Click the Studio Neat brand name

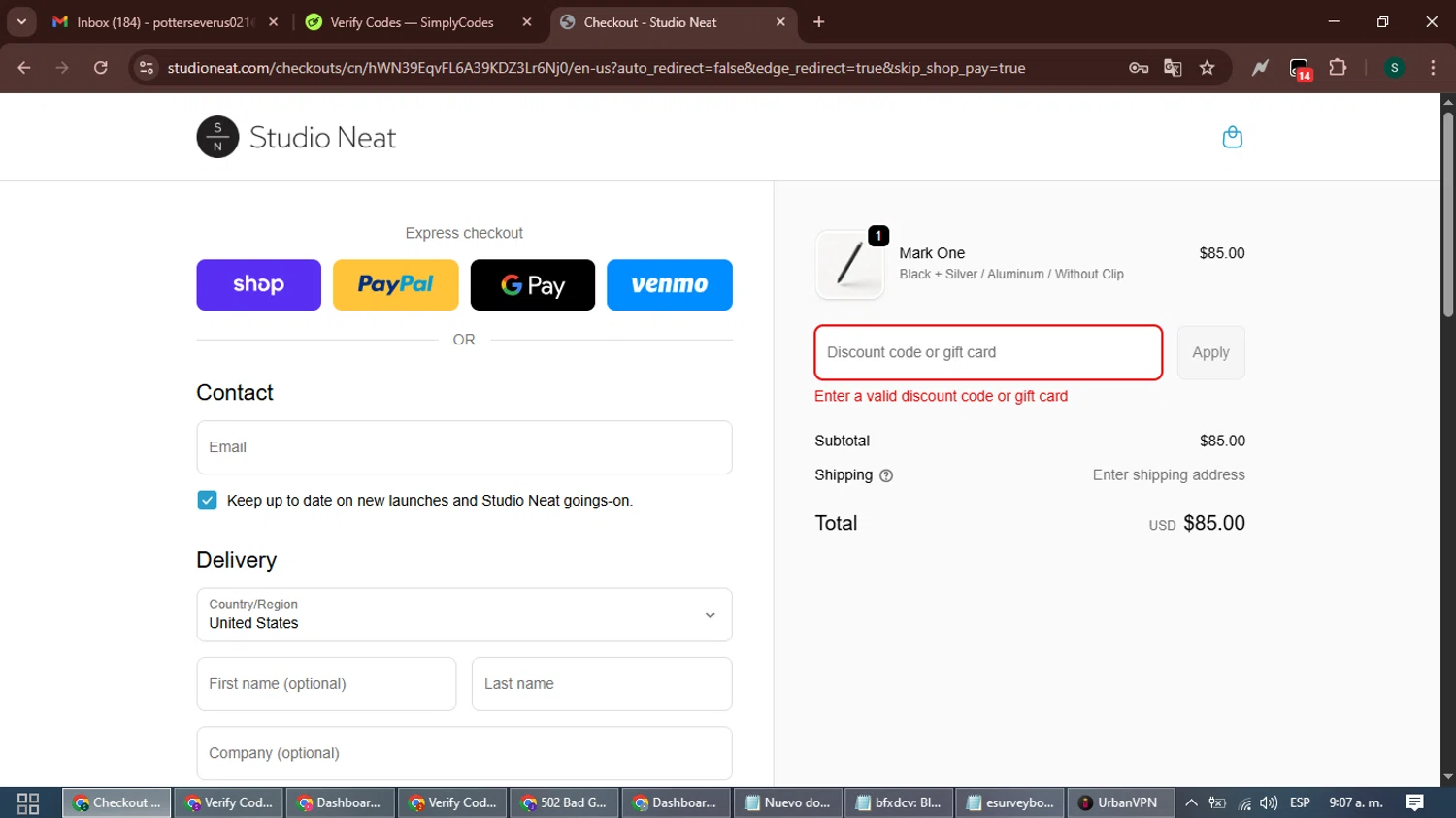(x=322, y=138)
